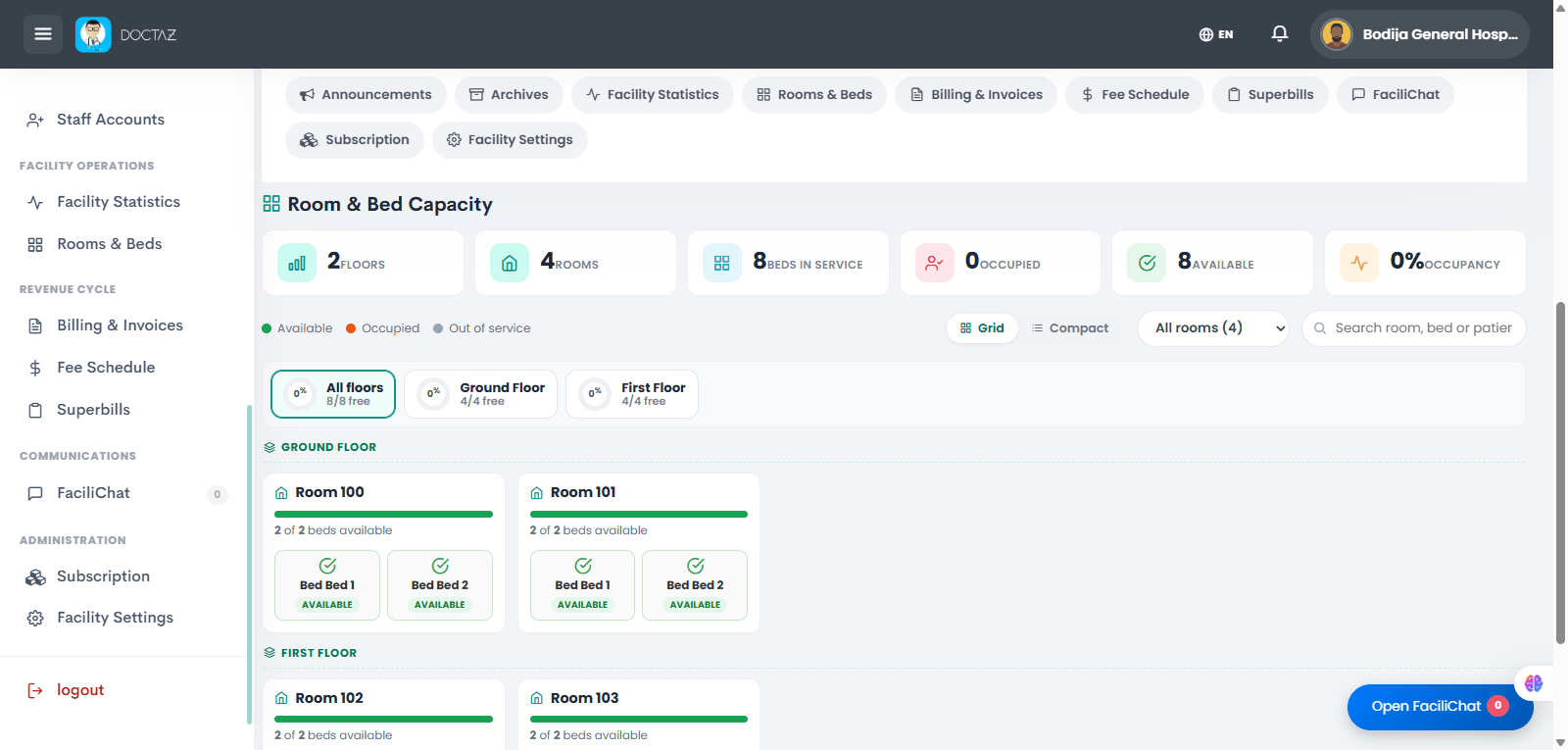This screenshot has width=1568, height=750.
Task: Click the occupied stat person icon
Action: 935,263
